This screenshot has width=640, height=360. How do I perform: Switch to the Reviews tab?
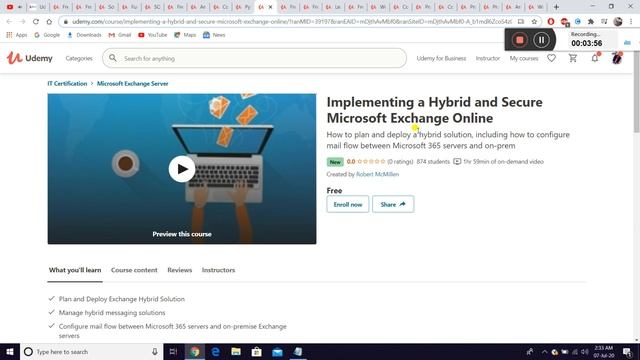coord(180,270)
